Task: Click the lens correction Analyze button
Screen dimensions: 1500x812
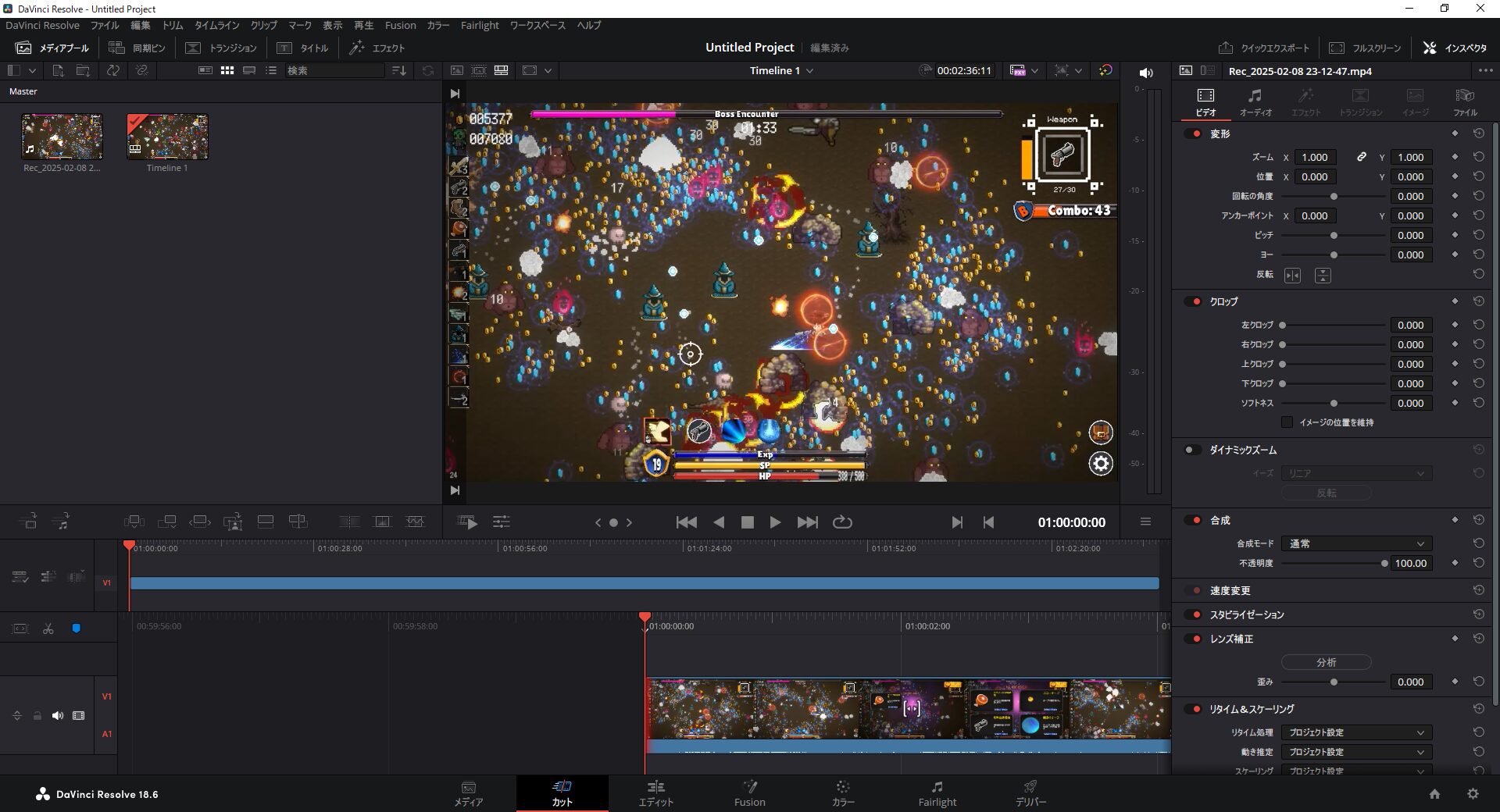Action: [1326, 662]
